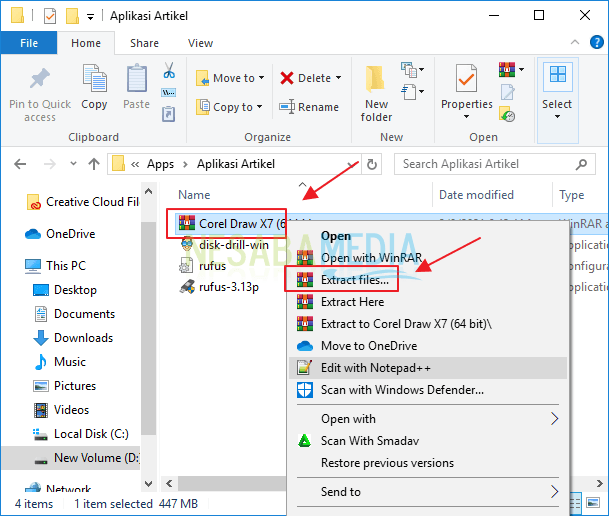This screenshot has width=609, height=516.
Task: Click the search magnifier icon
Action: coord(581,164)
